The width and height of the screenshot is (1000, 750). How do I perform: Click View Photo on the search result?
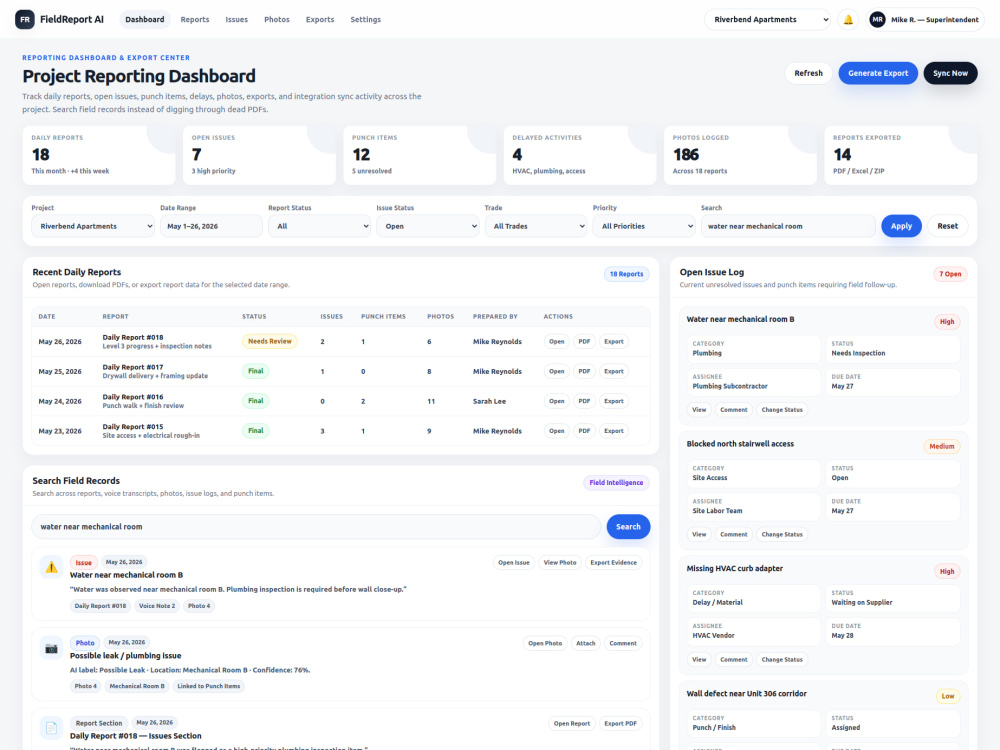click(559, 562)
